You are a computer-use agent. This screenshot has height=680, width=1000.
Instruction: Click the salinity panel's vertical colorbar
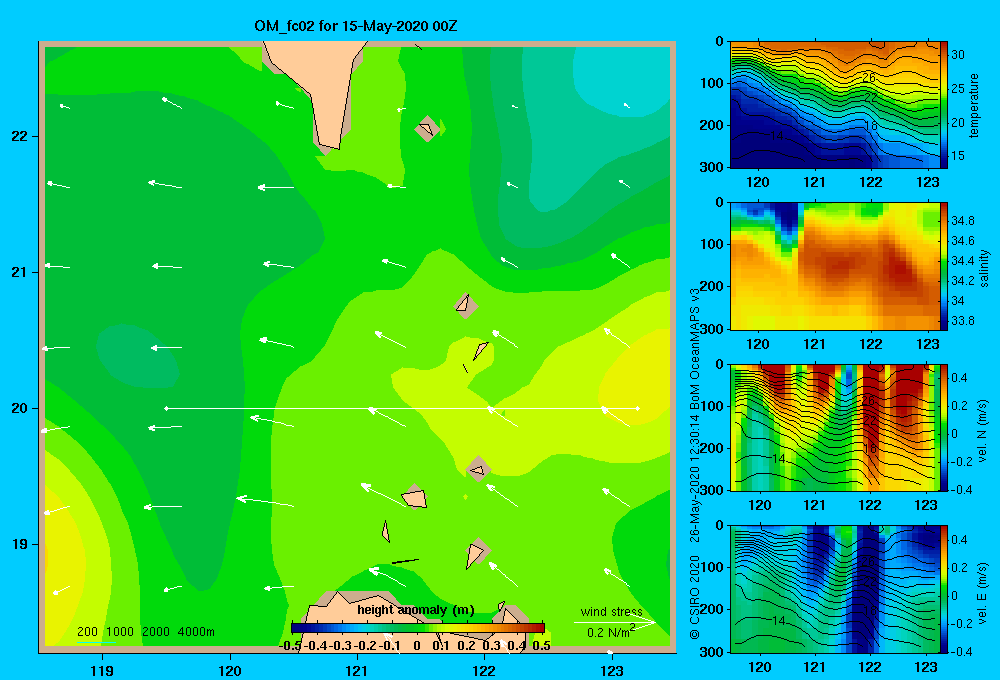tap(944, 266)
